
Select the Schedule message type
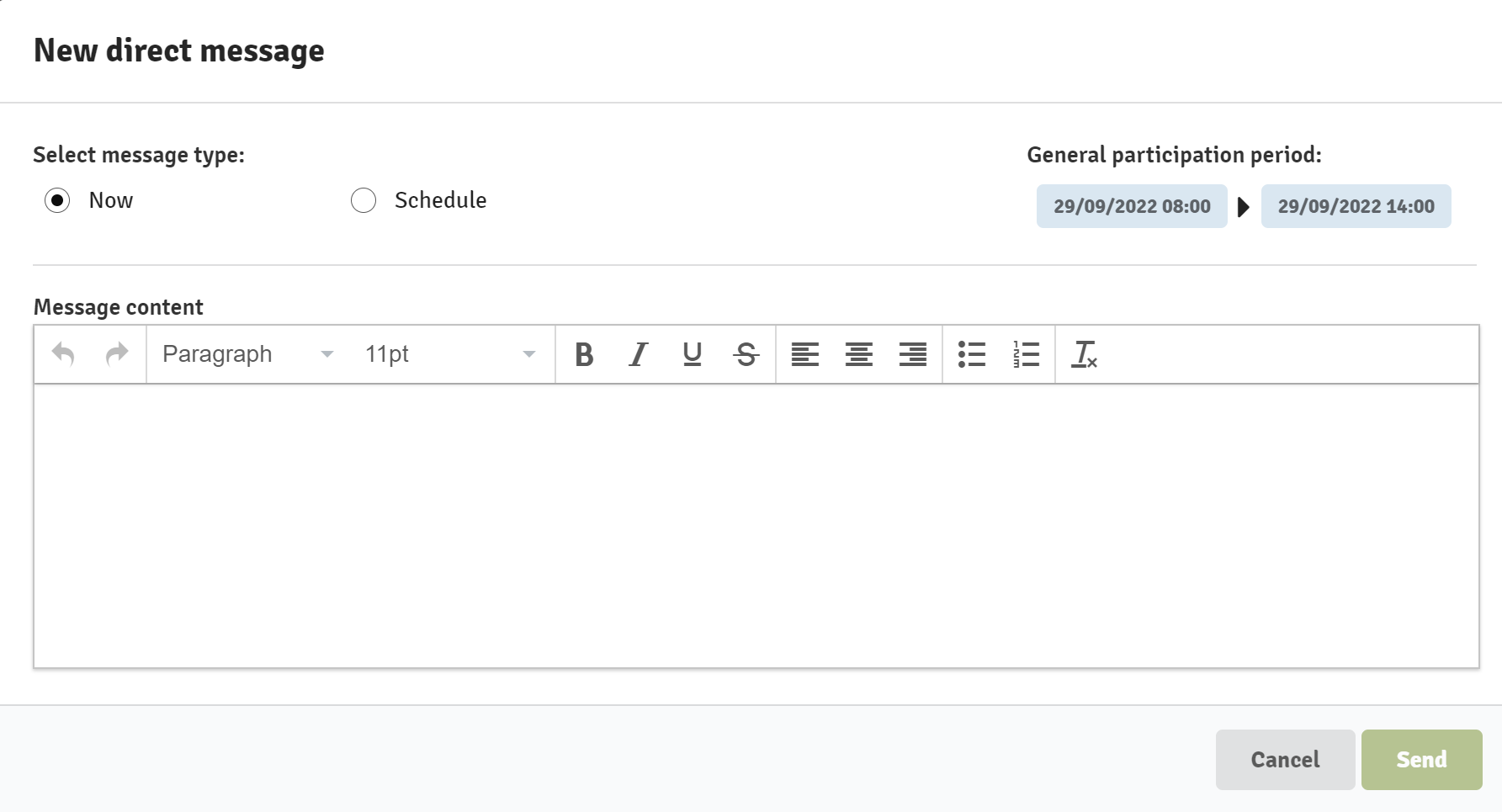coord(364,200)
